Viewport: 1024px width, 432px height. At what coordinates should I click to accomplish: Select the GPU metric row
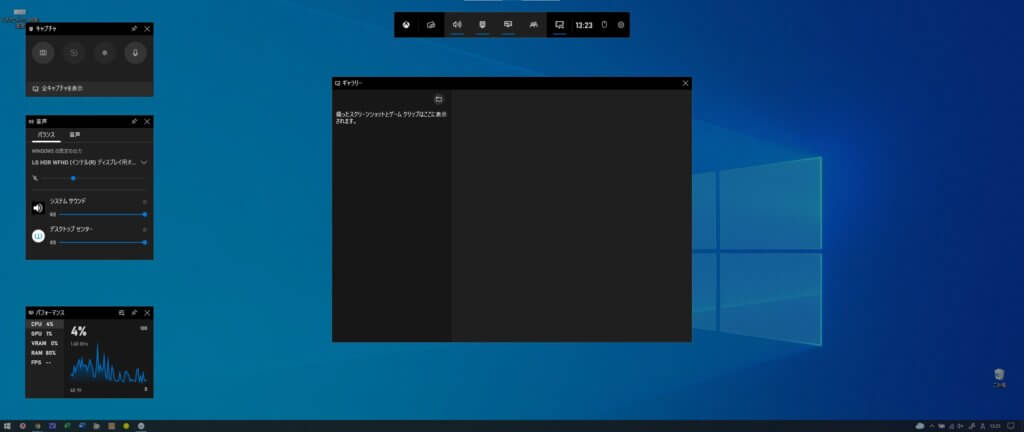tap(45, 333)
